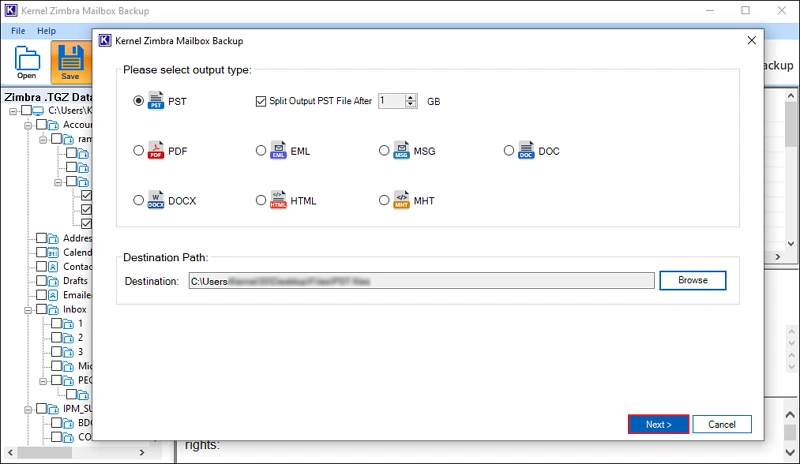Tick the Drafts folder checkbox
This screenshot has width=800, height=464.
point(41,280)
